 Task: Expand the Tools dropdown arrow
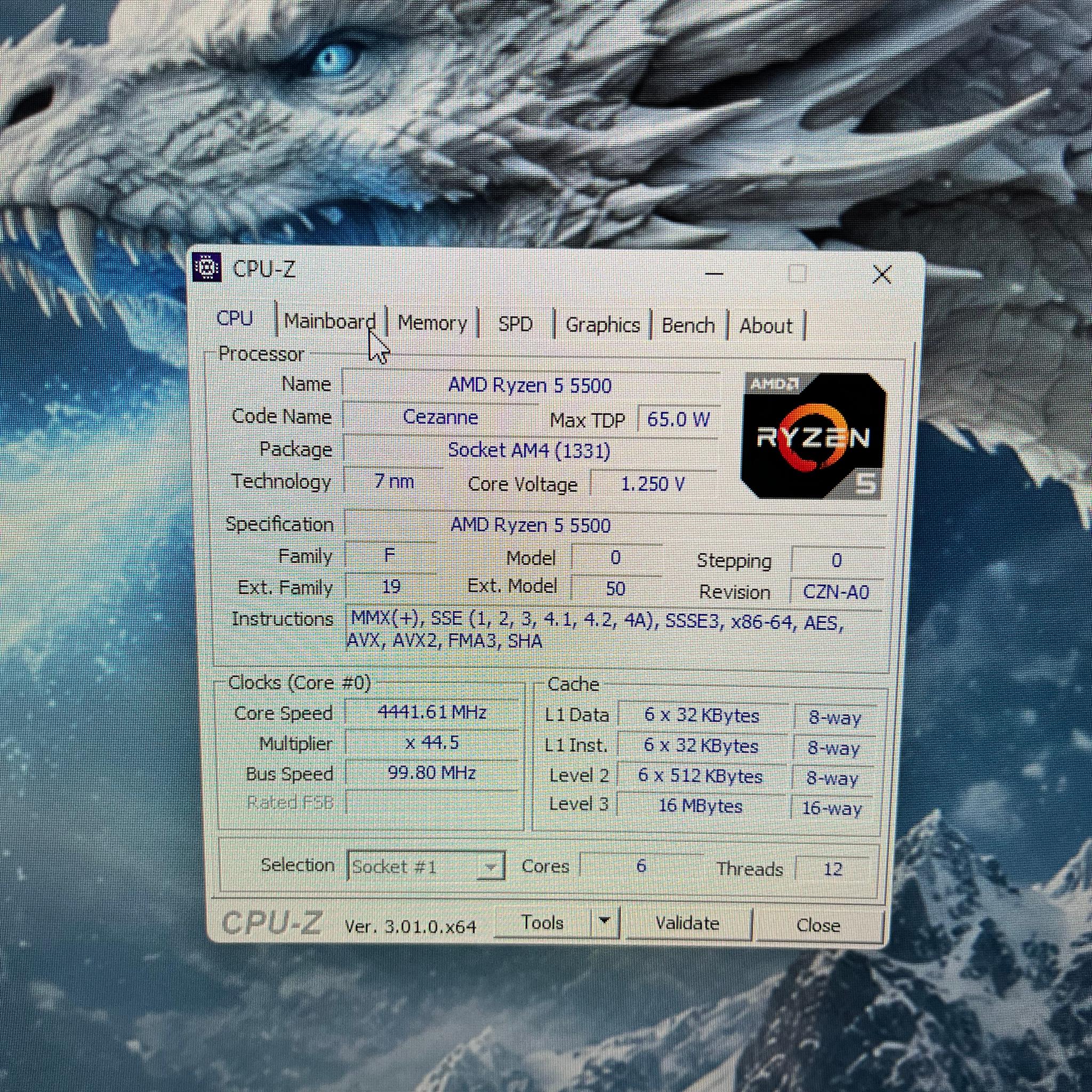point(604,922)
